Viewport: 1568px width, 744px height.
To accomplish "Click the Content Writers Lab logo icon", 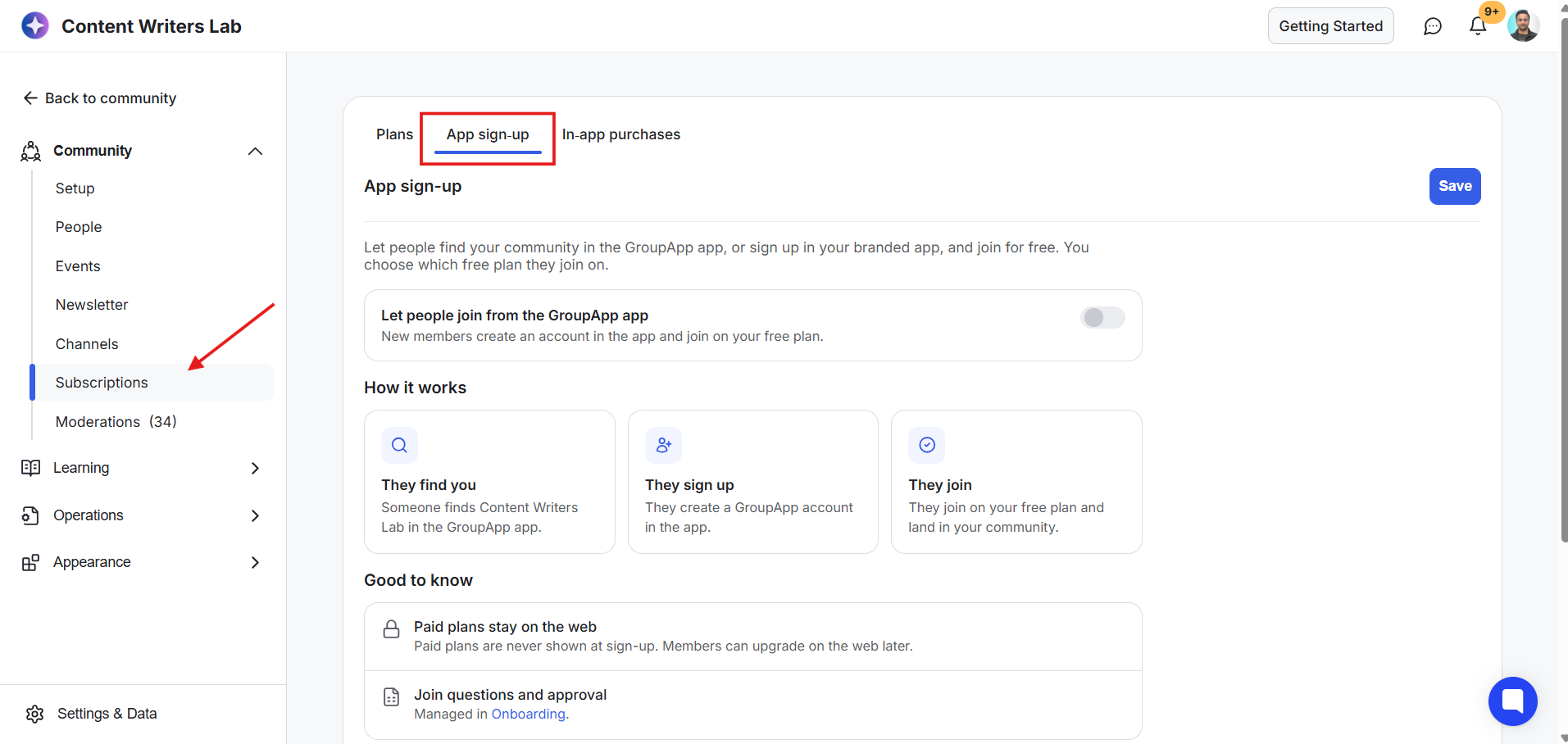I will [x=35, y=25].
